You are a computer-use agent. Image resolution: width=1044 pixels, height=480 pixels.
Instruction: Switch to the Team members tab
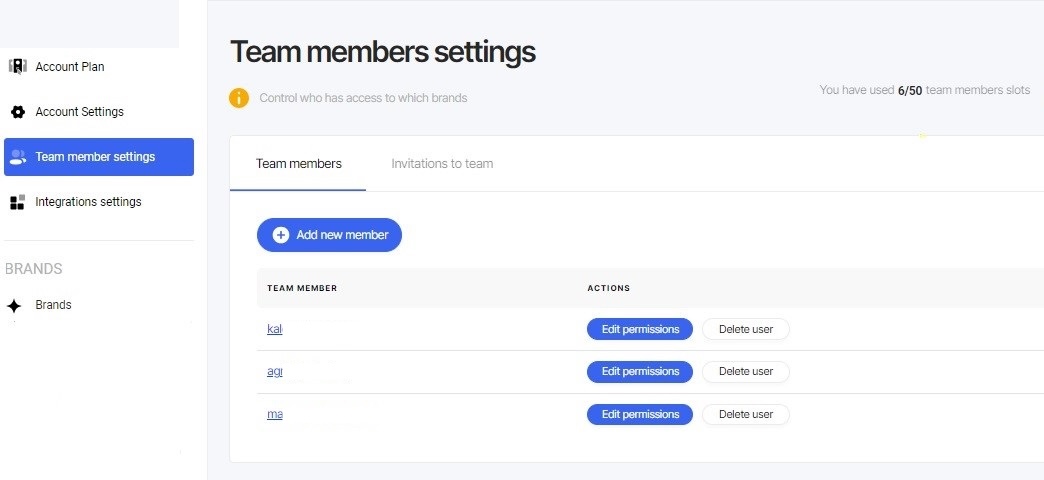298,164
